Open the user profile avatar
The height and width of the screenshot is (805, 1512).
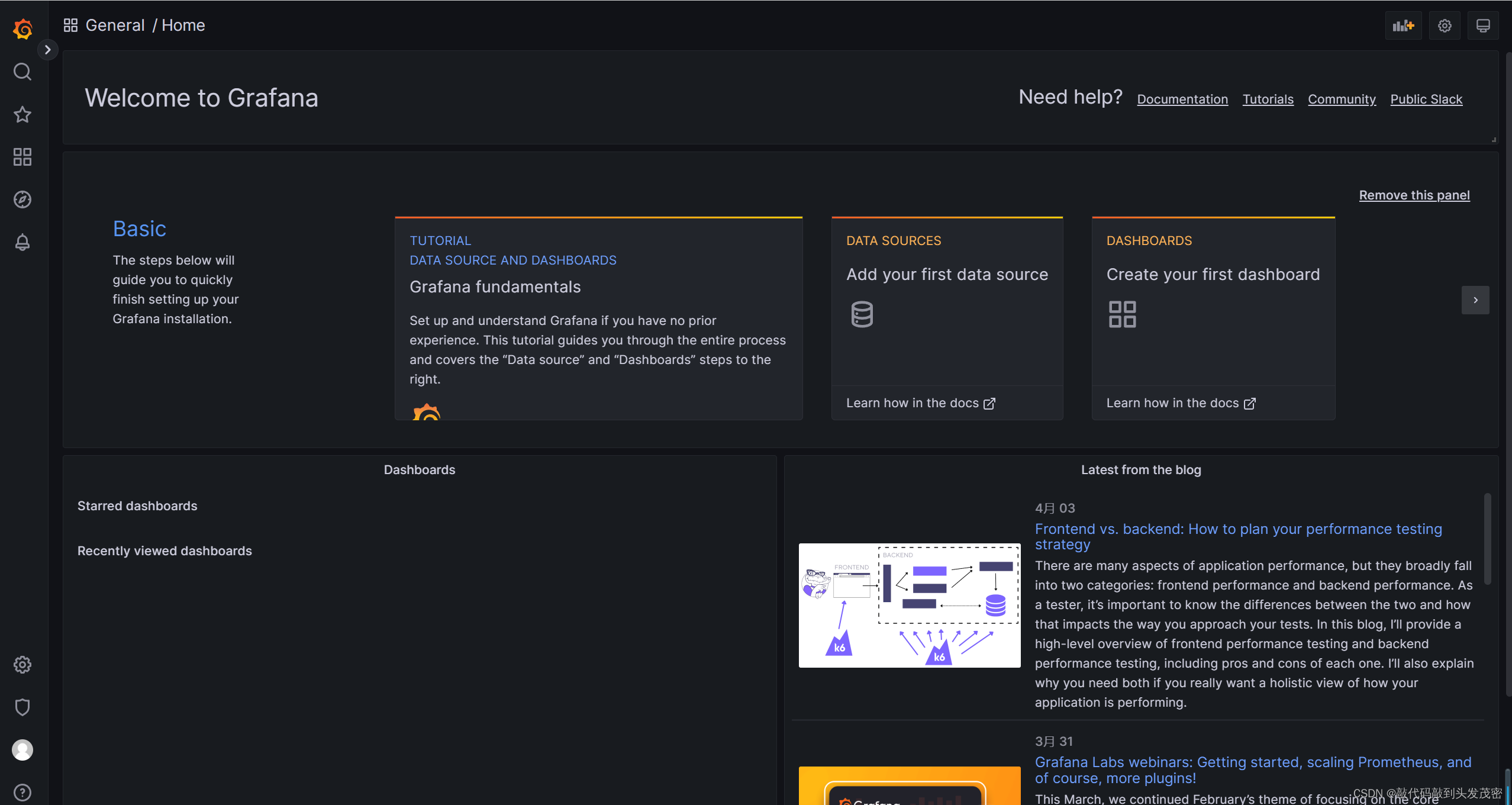click(22, 750)
